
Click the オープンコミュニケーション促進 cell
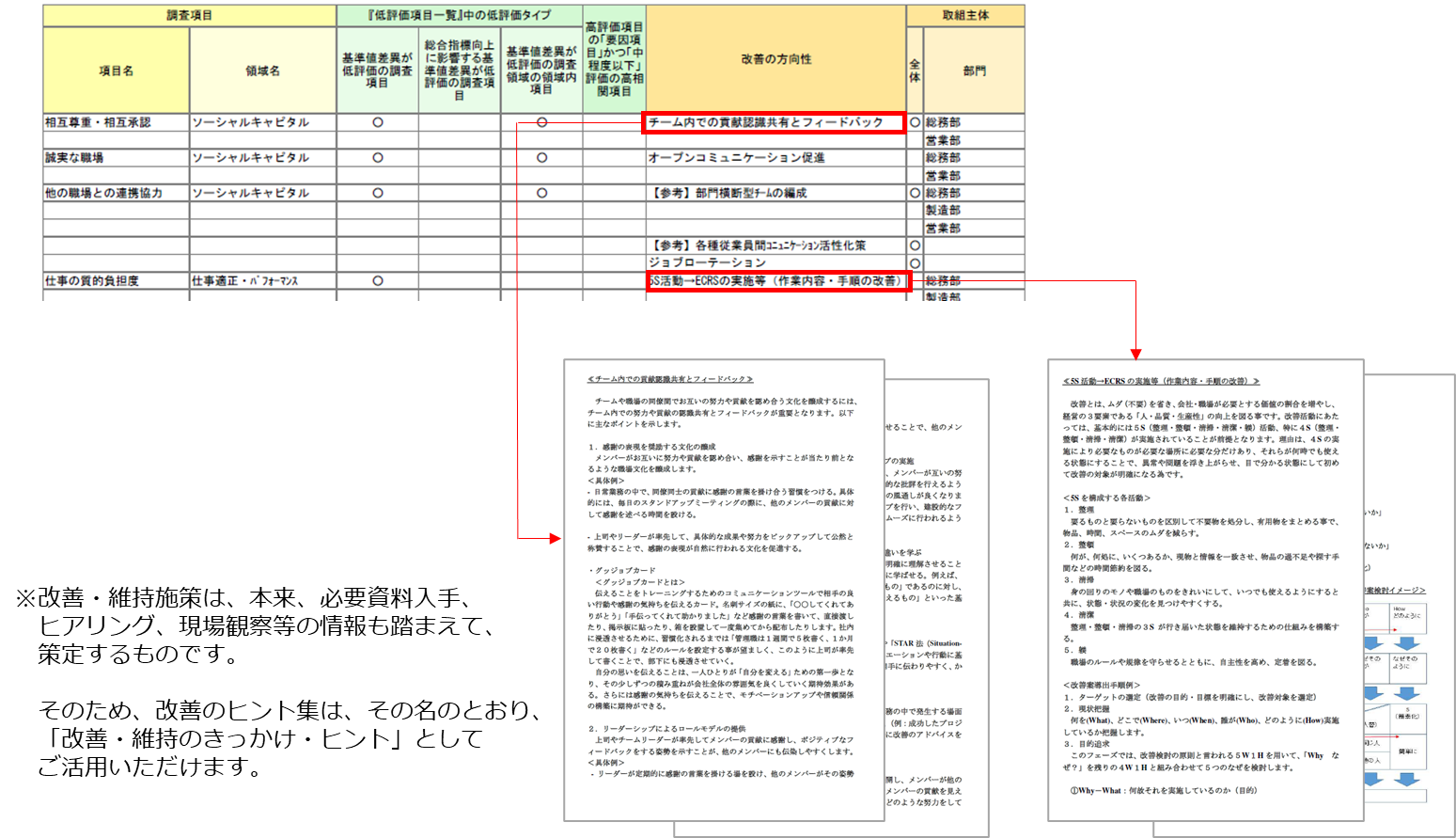click(775, 158)
